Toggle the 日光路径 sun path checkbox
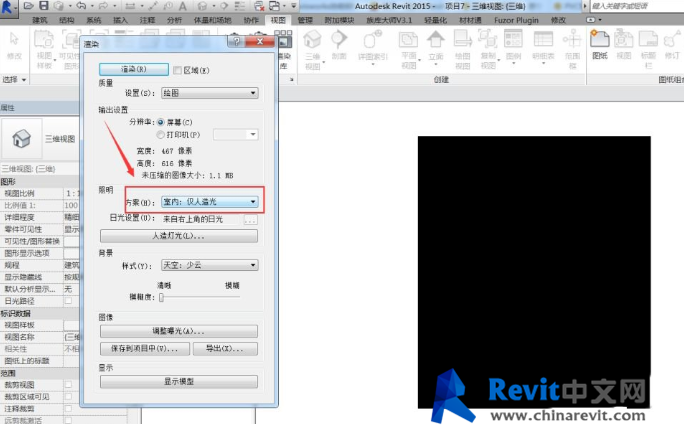Screen dimensions: 684x429 [68, 301]
